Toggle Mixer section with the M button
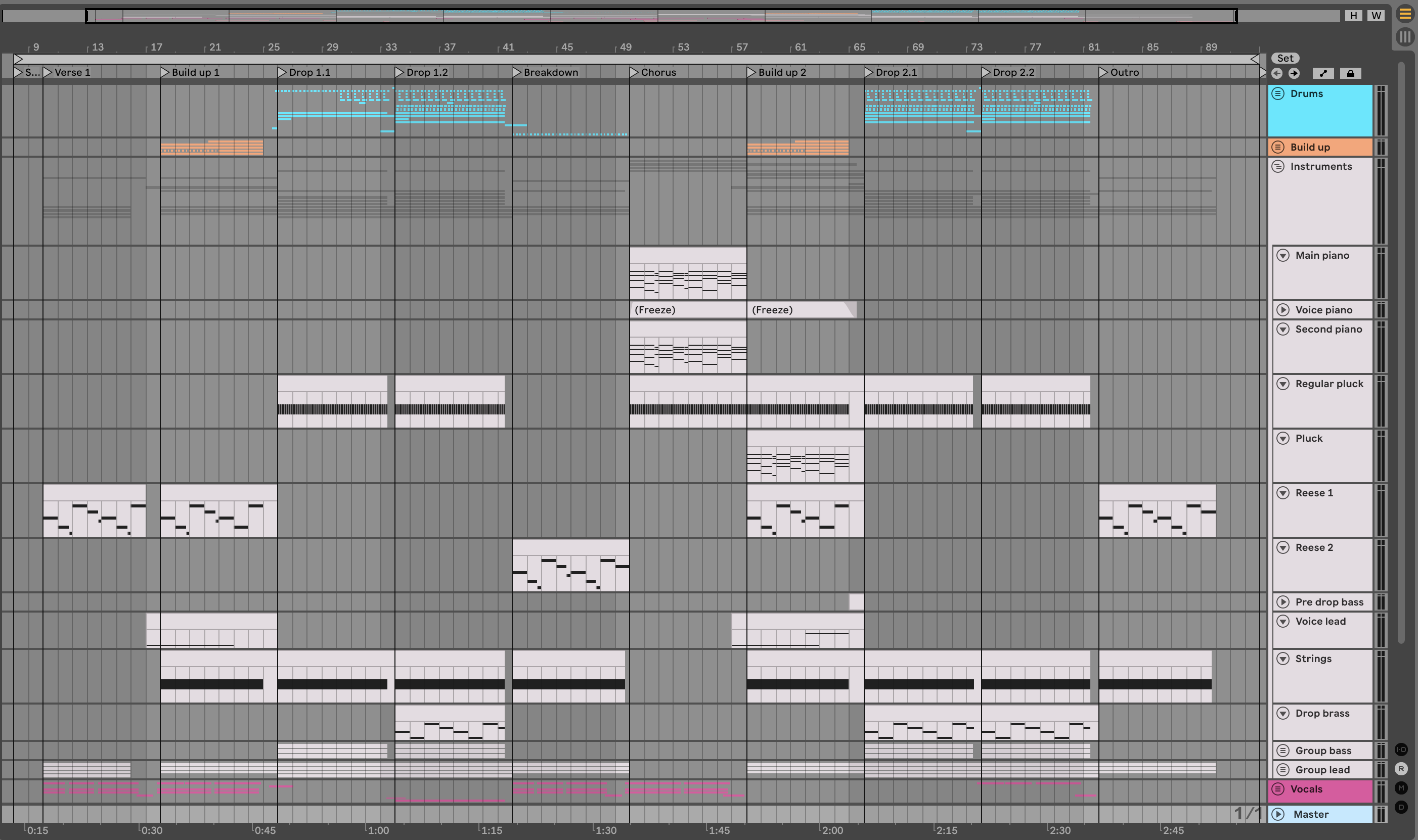This screenshot has width=1418, height=840. (x=1401, y=788)
